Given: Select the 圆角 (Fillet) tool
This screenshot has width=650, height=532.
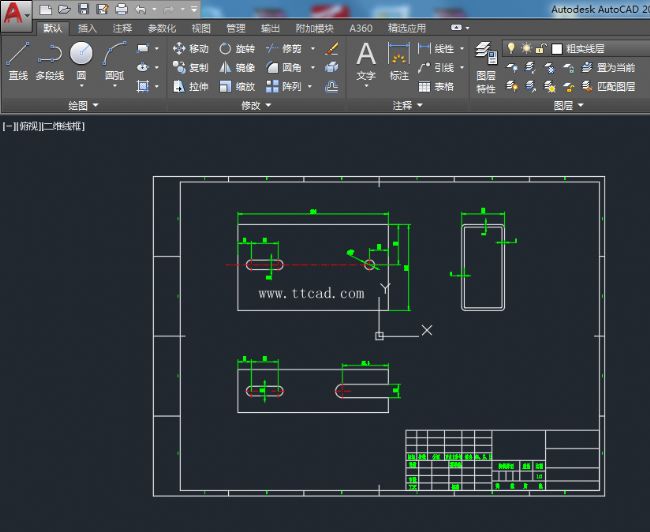Looking at the screenshot, I should click(x=284, y=67).
